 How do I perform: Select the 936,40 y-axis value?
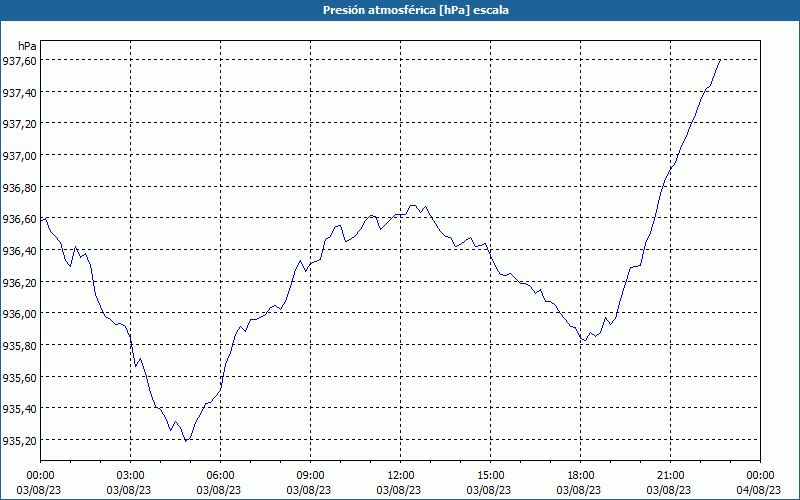[x=19, y=251]
